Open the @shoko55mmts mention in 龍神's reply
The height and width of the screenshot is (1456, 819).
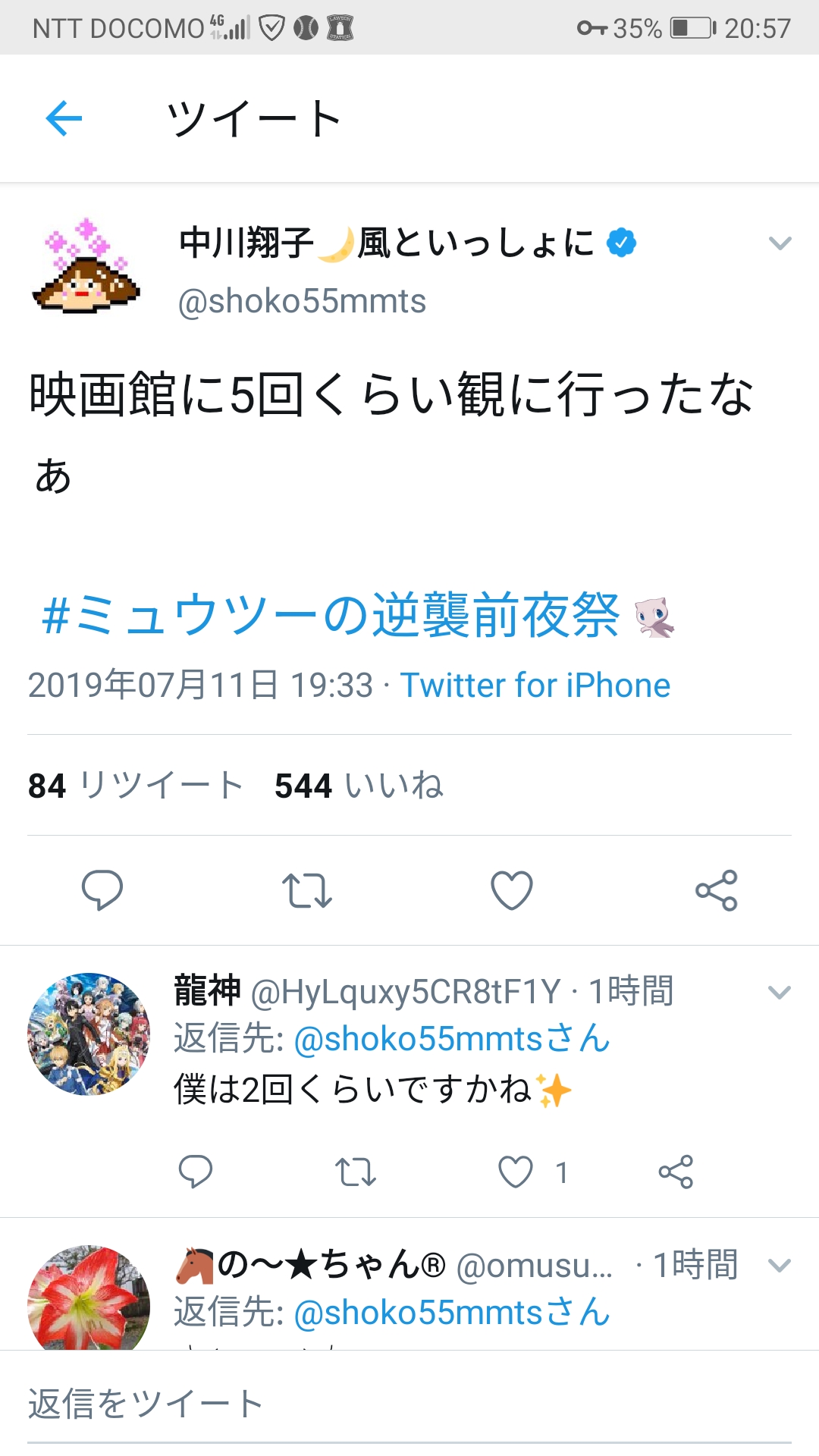point(452,1039)
